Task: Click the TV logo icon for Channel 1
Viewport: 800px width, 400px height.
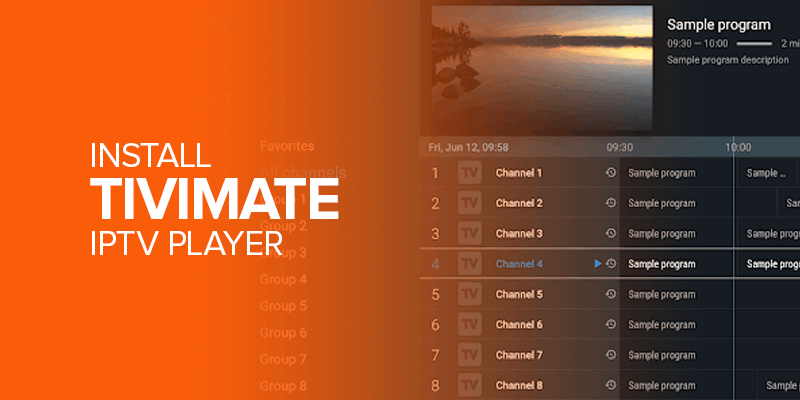Action: [469, 173]
